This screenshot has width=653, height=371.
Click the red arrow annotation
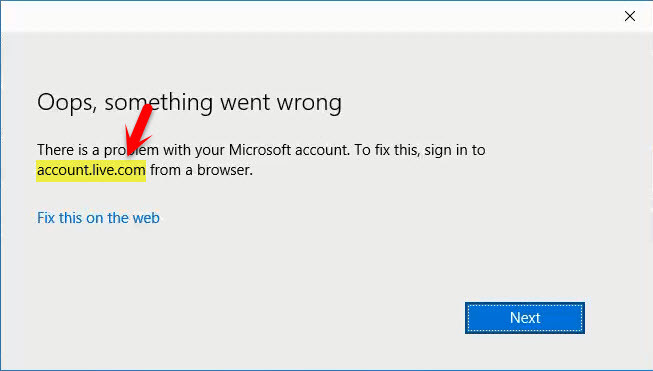click(x=139, y=129)
